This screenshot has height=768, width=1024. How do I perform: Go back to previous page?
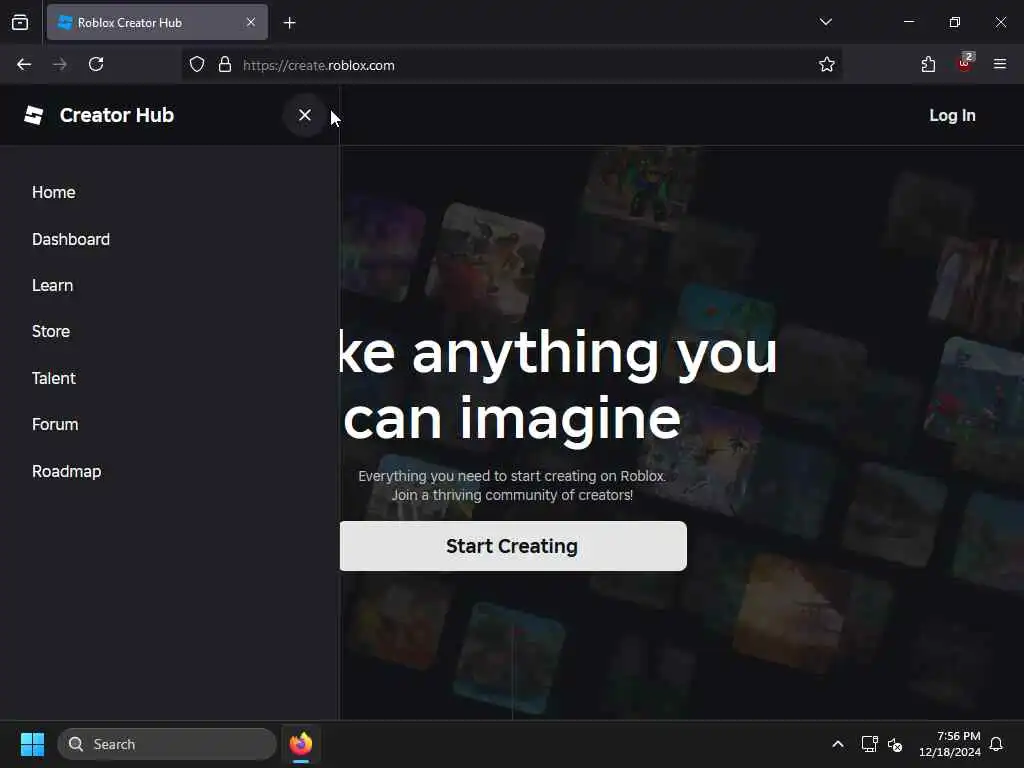24,64
